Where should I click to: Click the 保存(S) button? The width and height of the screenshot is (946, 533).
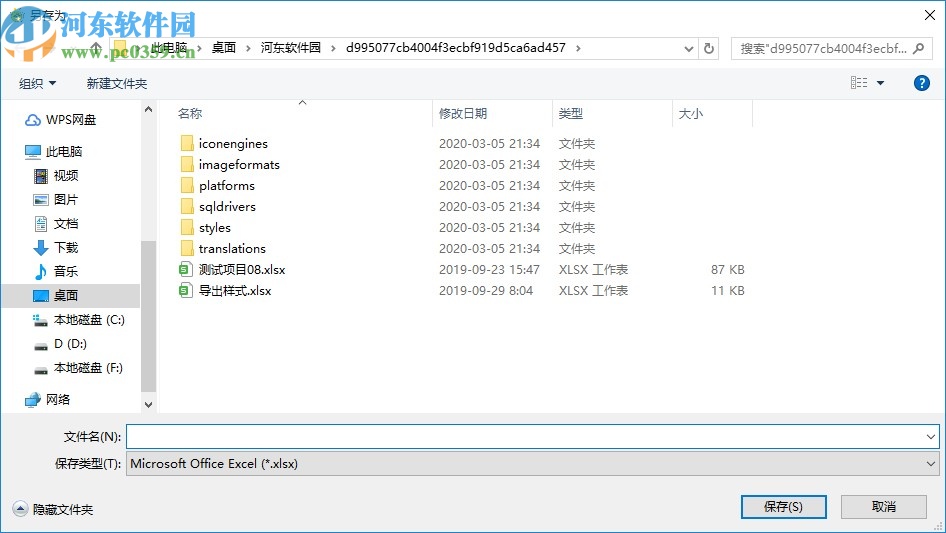click(x=784, y=507)
